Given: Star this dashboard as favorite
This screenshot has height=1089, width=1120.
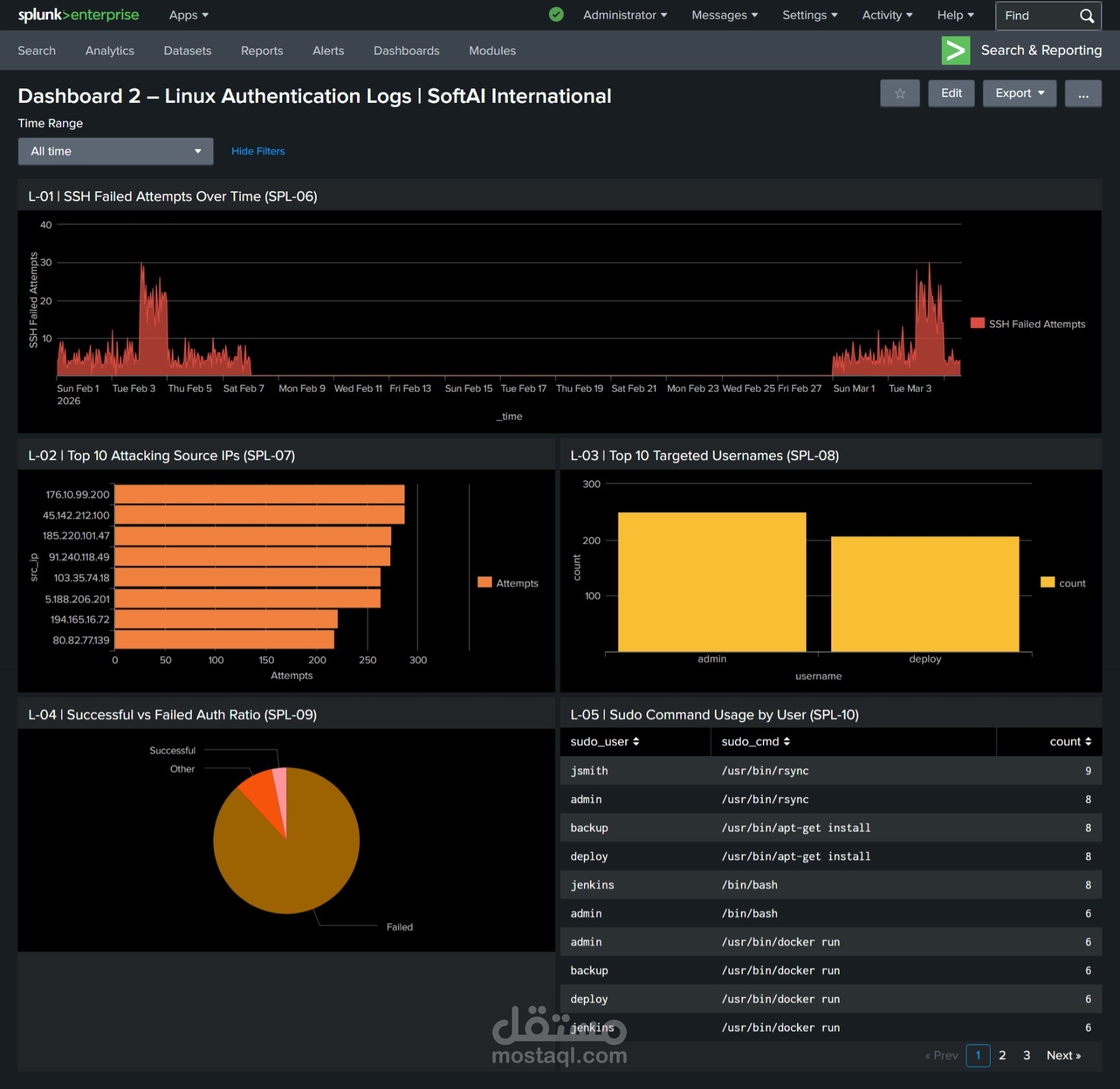Looking at the screenshot, I should coord(900,93).
